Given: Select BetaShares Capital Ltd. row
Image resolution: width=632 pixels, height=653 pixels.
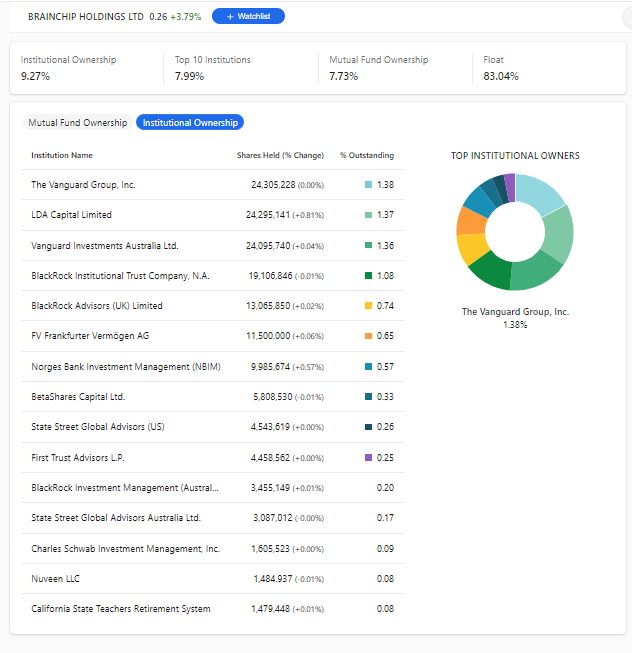Looking at the screenshot, I should [x=78, y=396].
